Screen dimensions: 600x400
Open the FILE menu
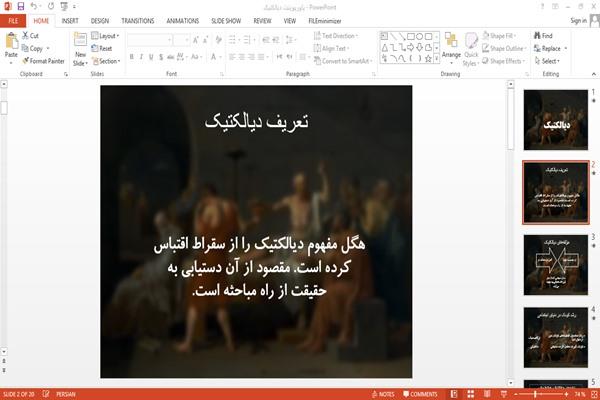(x=13, y=21)
